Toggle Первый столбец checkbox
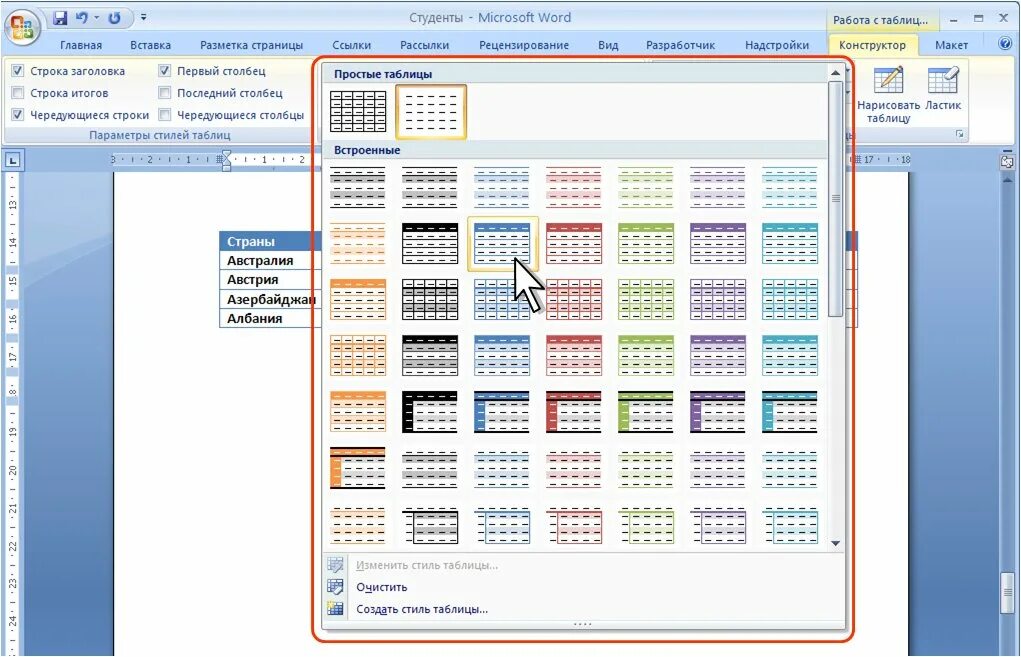The image size is (1021, 657). [x=165, y=71]
